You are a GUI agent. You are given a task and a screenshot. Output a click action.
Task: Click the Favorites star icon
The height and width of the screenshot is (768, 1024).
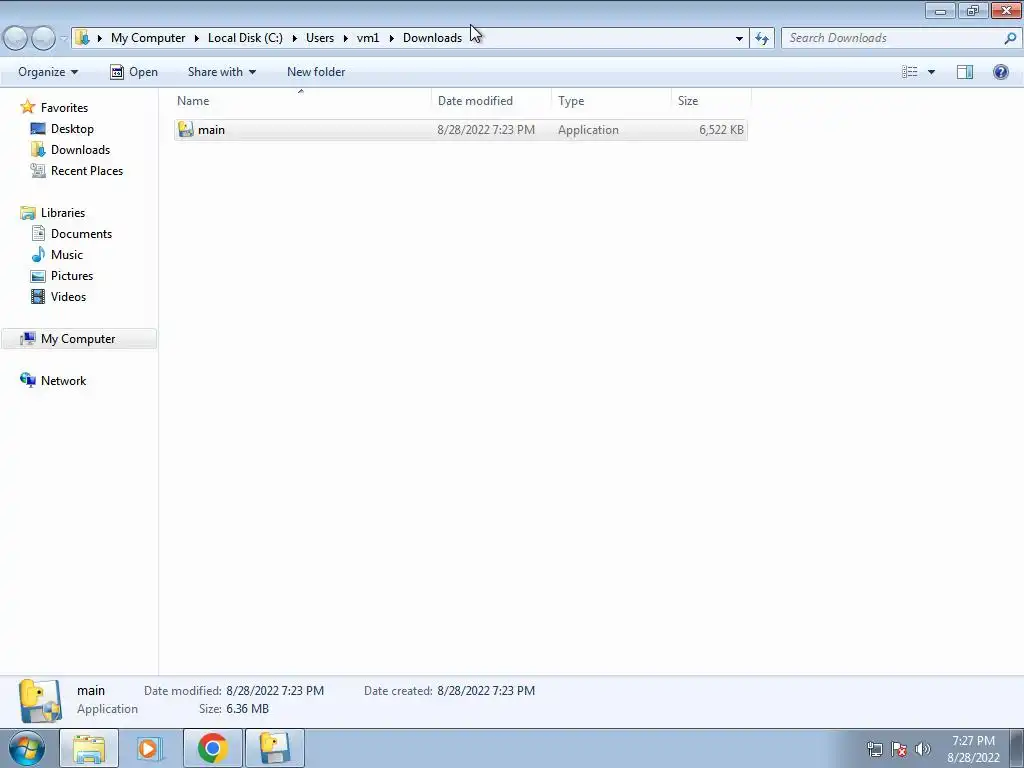[x=27, y=107]
